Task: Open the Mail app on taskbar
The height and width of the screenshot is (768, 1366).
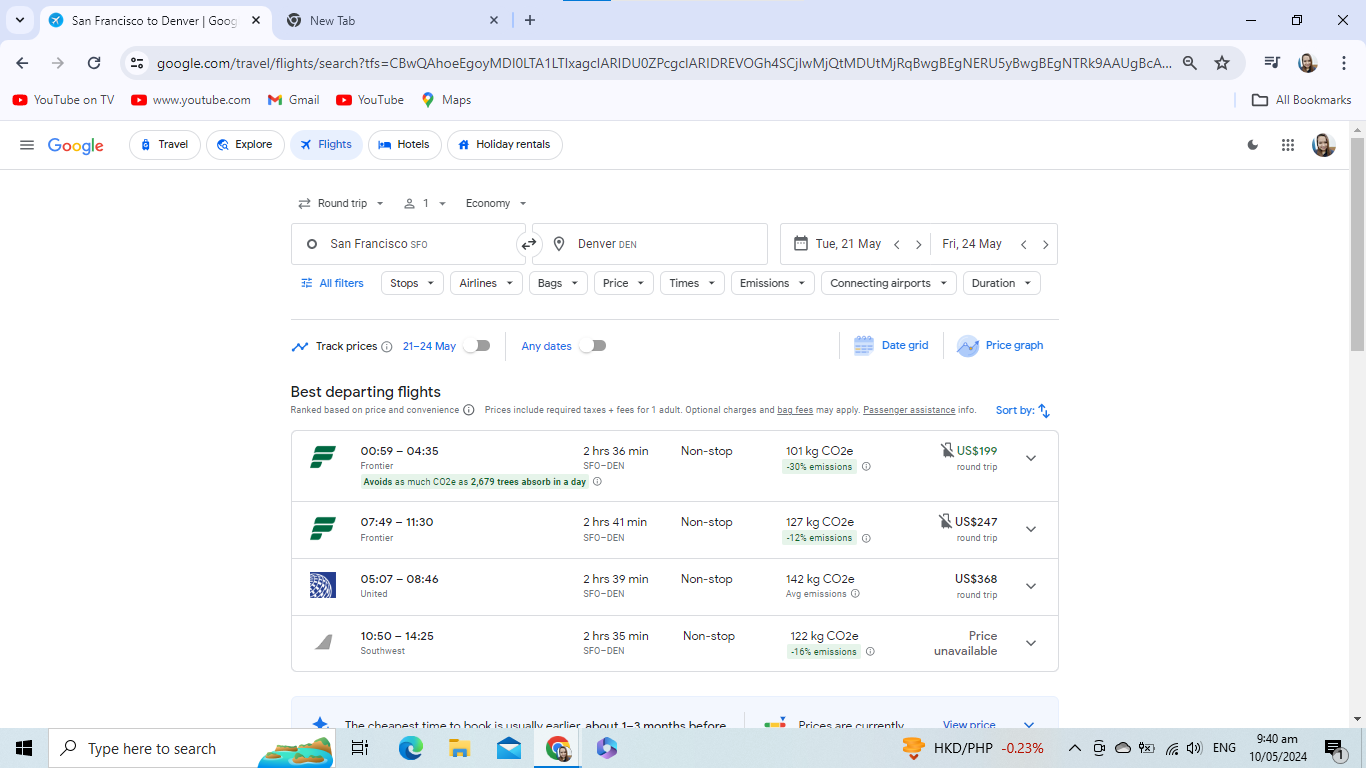Action: (509, 748)
